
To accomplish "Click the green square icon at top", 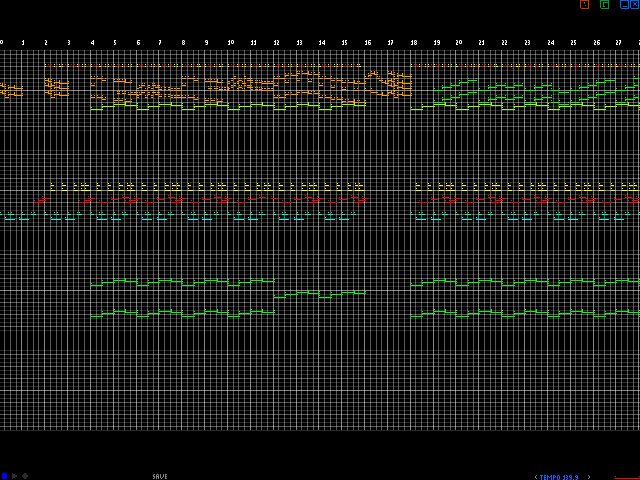I will tap(604, 5).
